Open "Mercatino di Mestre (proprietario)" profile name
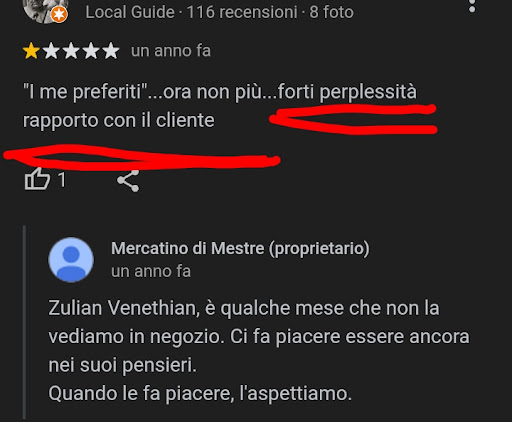 pos(240,249)
